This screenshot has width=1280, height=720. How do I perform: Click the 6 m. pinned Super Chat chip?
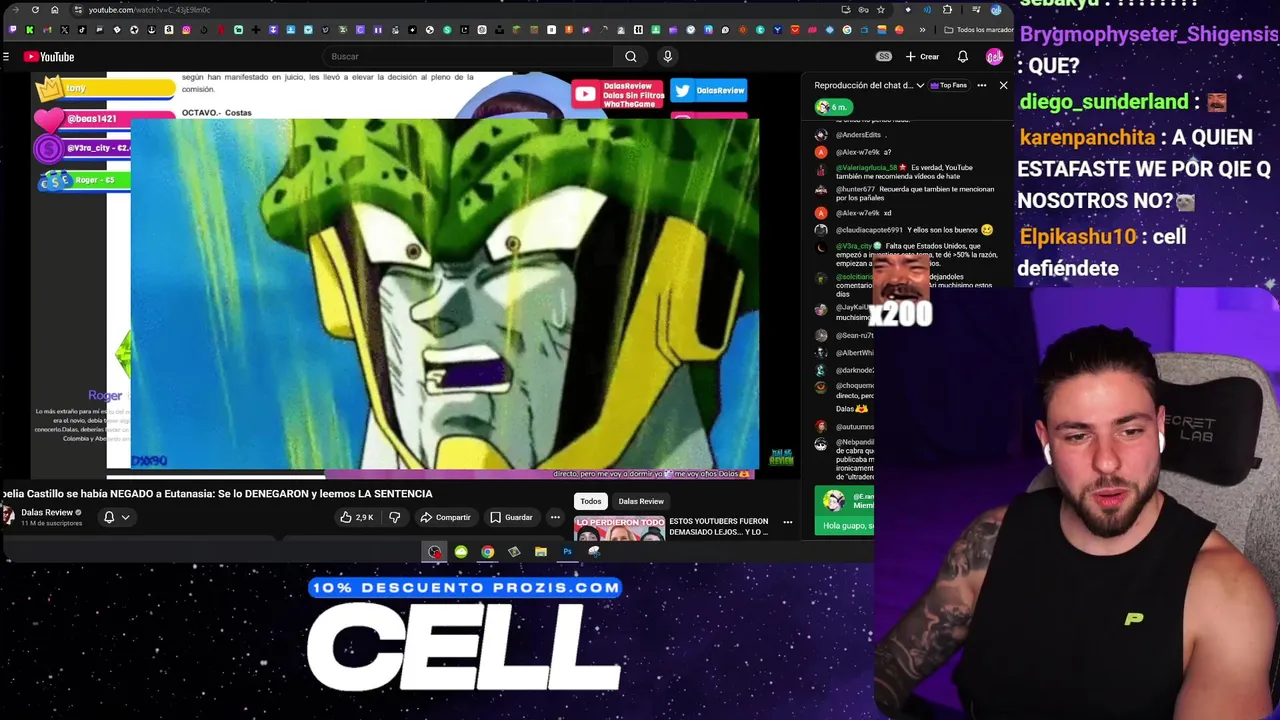[832, 107]
